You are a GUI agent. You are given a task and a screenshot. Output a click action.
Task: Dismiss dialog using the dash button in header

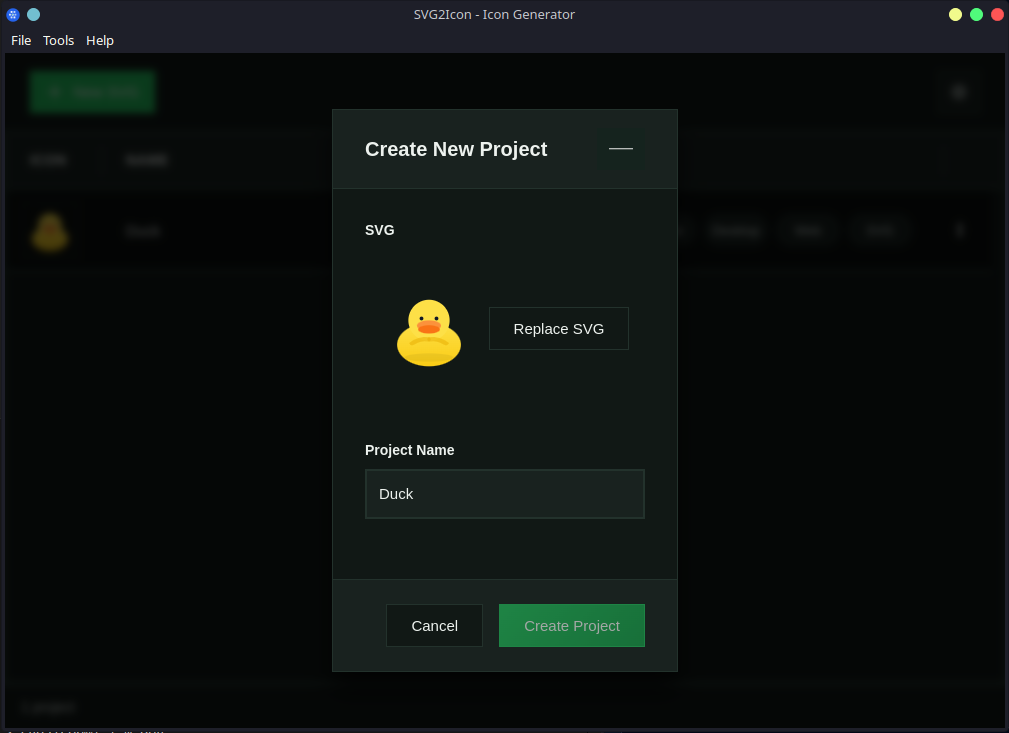(x=621, y=148)
